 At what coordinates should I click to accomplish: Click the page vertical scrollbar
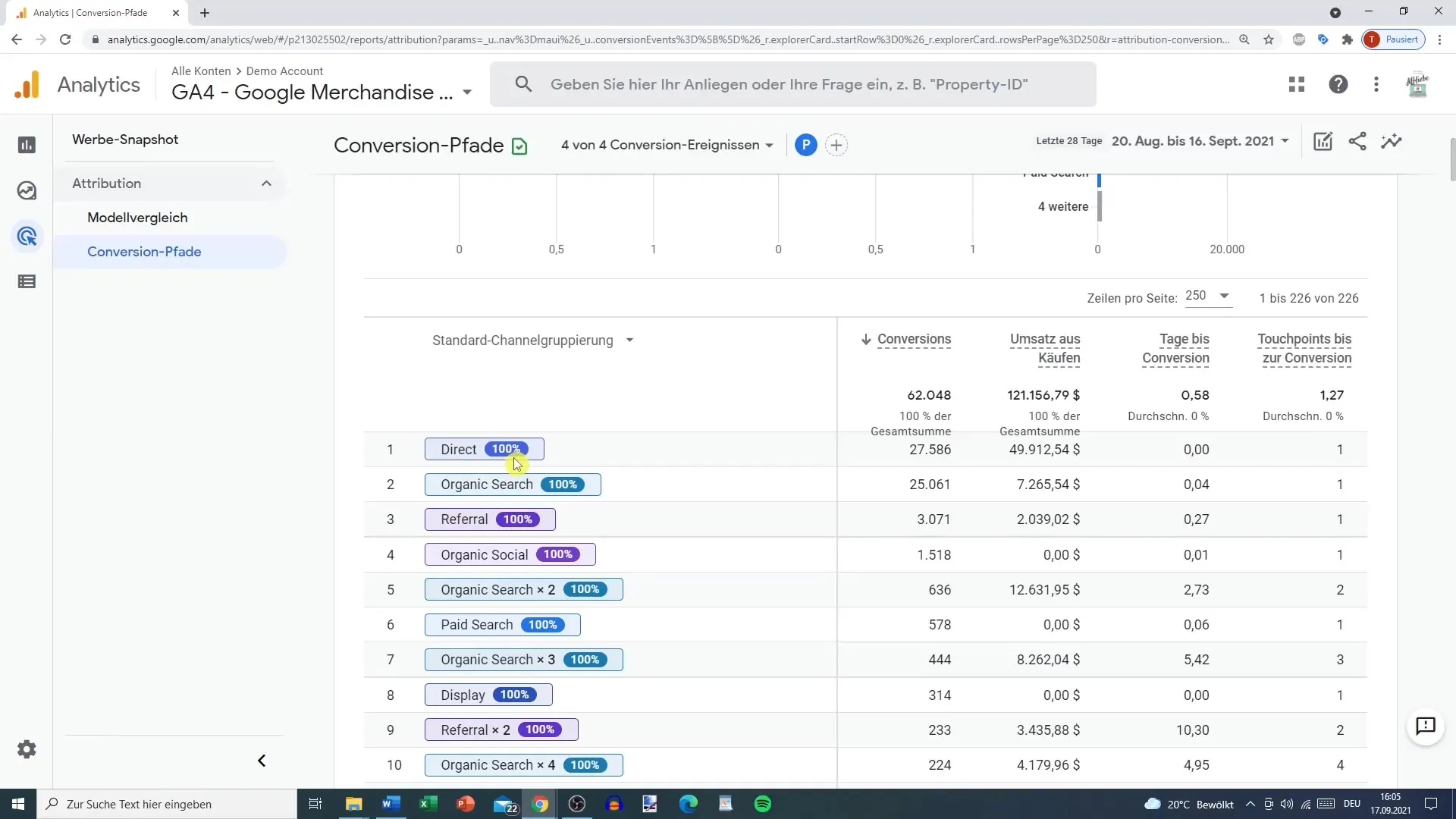point(1452,160)
